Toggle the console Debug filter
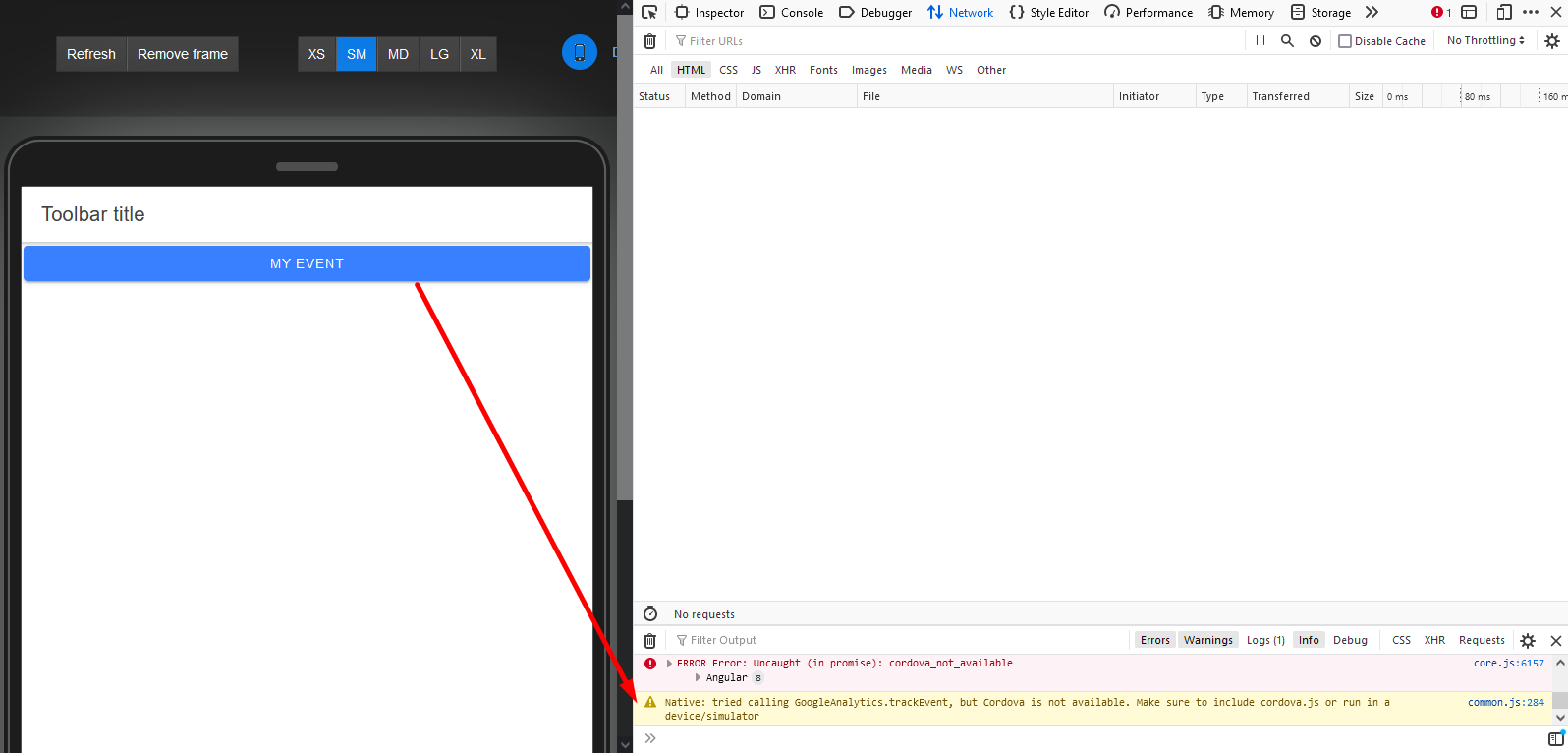 click(1350, 640)
